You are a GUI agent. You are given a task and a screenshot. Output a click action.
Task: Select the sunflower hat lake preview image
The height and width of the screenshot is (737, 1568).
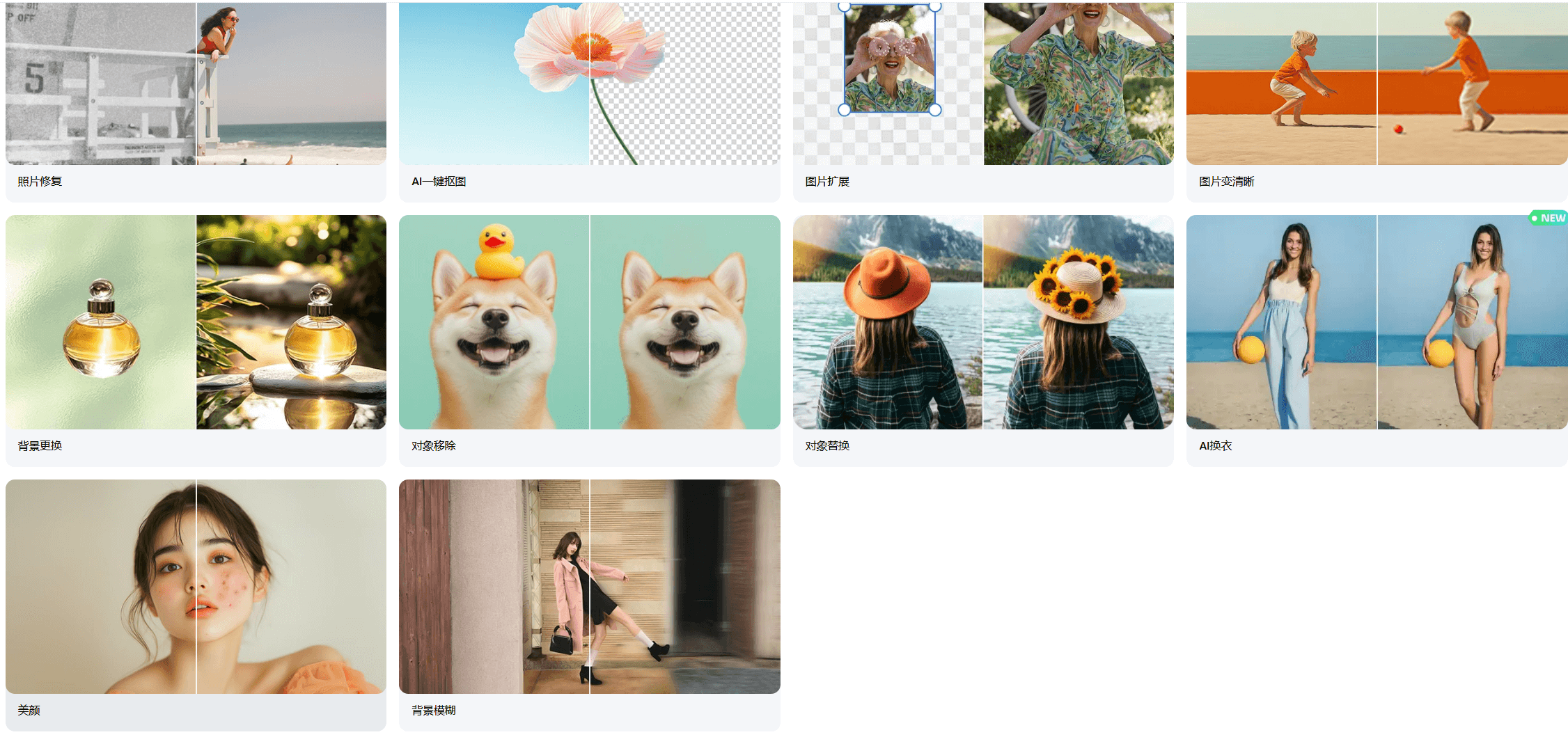(x=983, y=322)
